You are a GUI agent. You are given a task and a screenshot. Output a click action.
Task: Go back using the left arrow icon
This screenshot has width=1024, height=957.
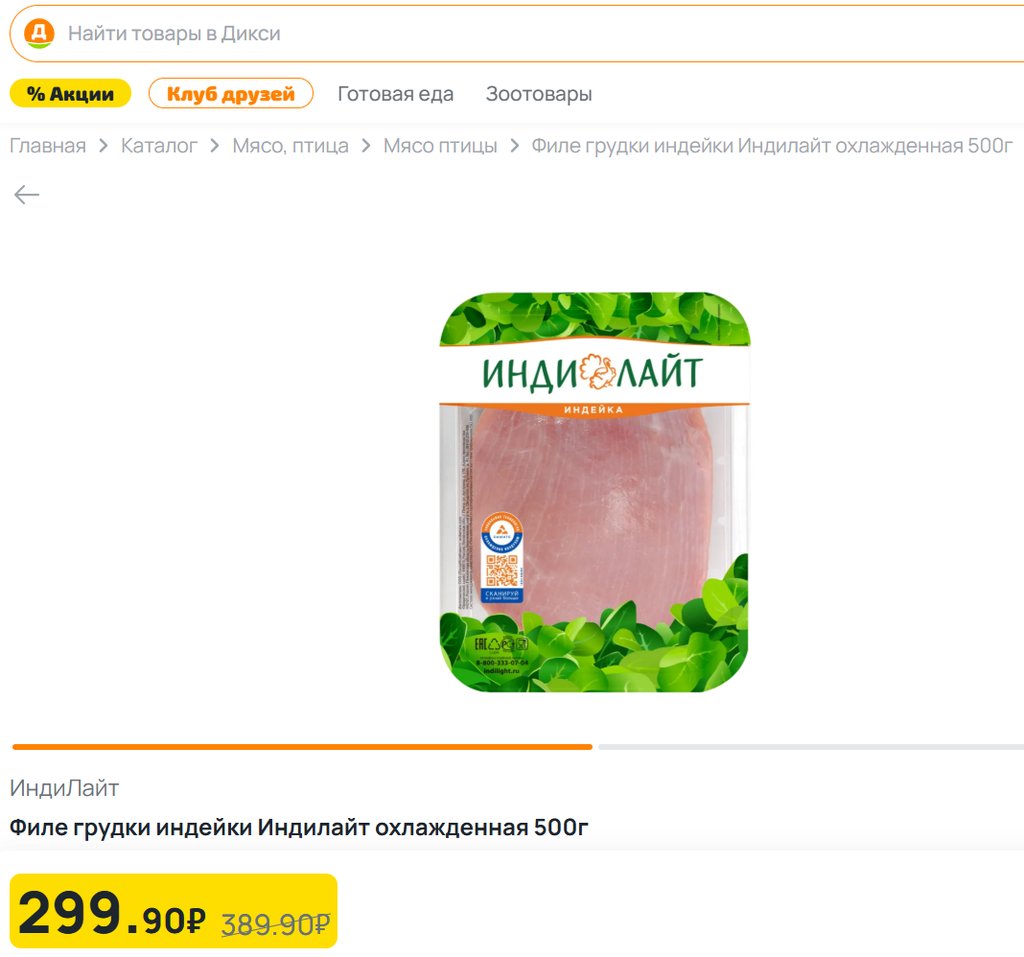(x=27, y=194)
